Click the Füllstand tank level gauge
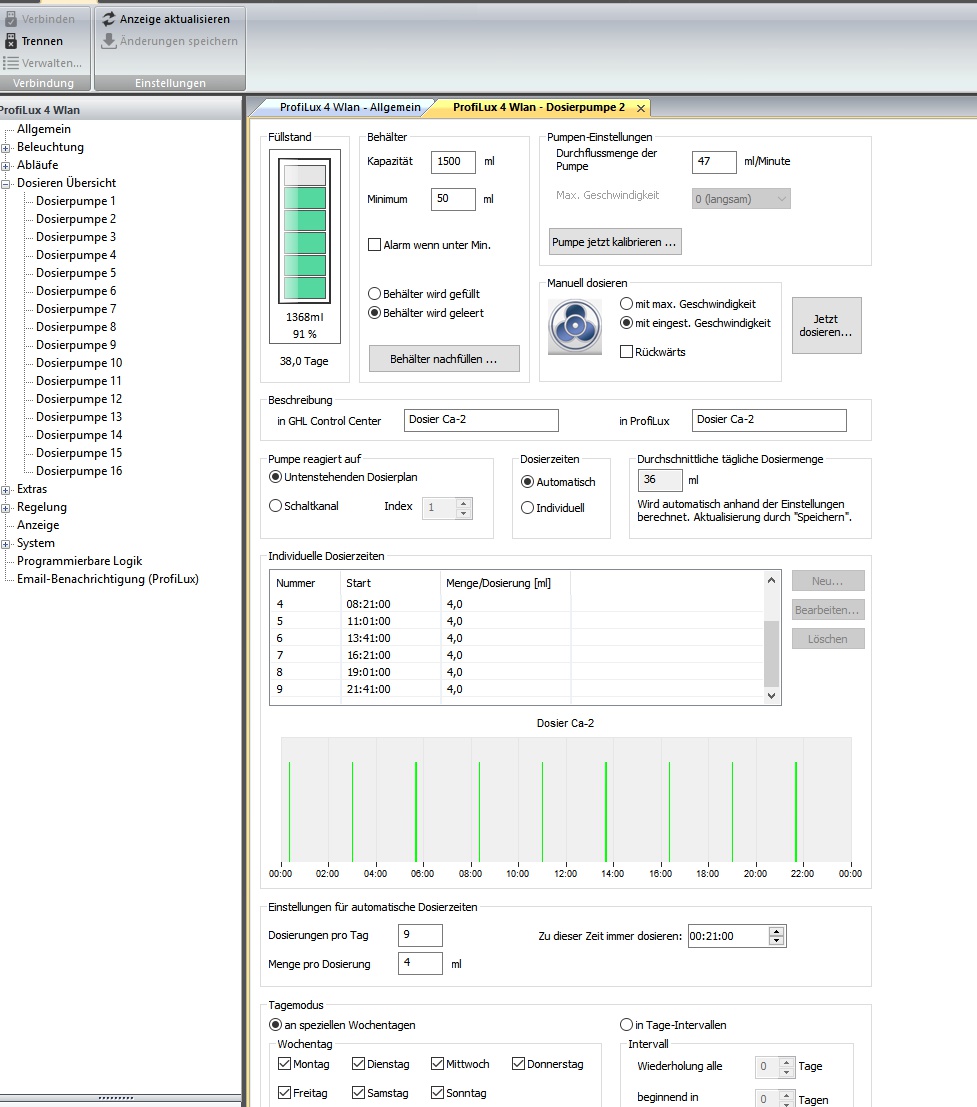The width and height of the screenshot is (977, 1107). [x=305, y=232]
